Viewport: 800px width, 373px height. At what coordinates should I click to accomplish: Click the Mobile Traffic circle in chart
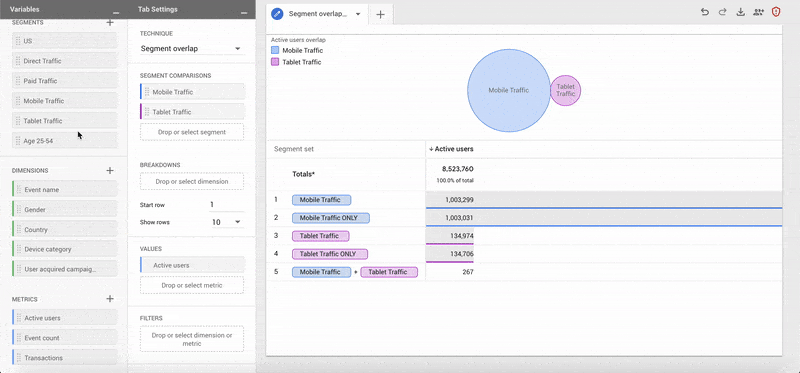(x=509, y=90)
